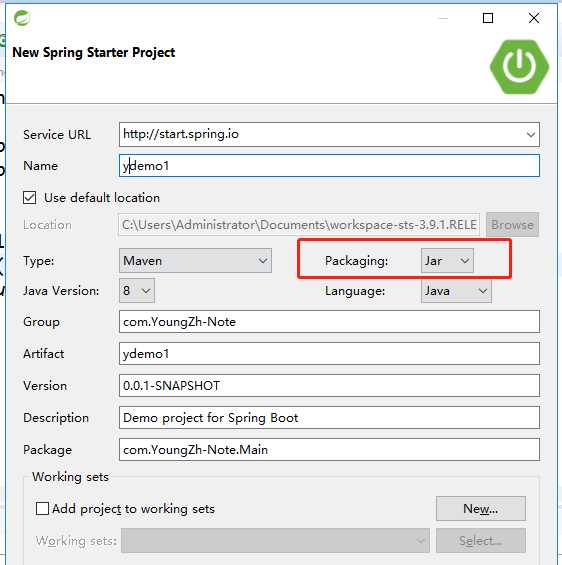Click the Working sets group title
This screenshot has width=562, height=565.
70,477
